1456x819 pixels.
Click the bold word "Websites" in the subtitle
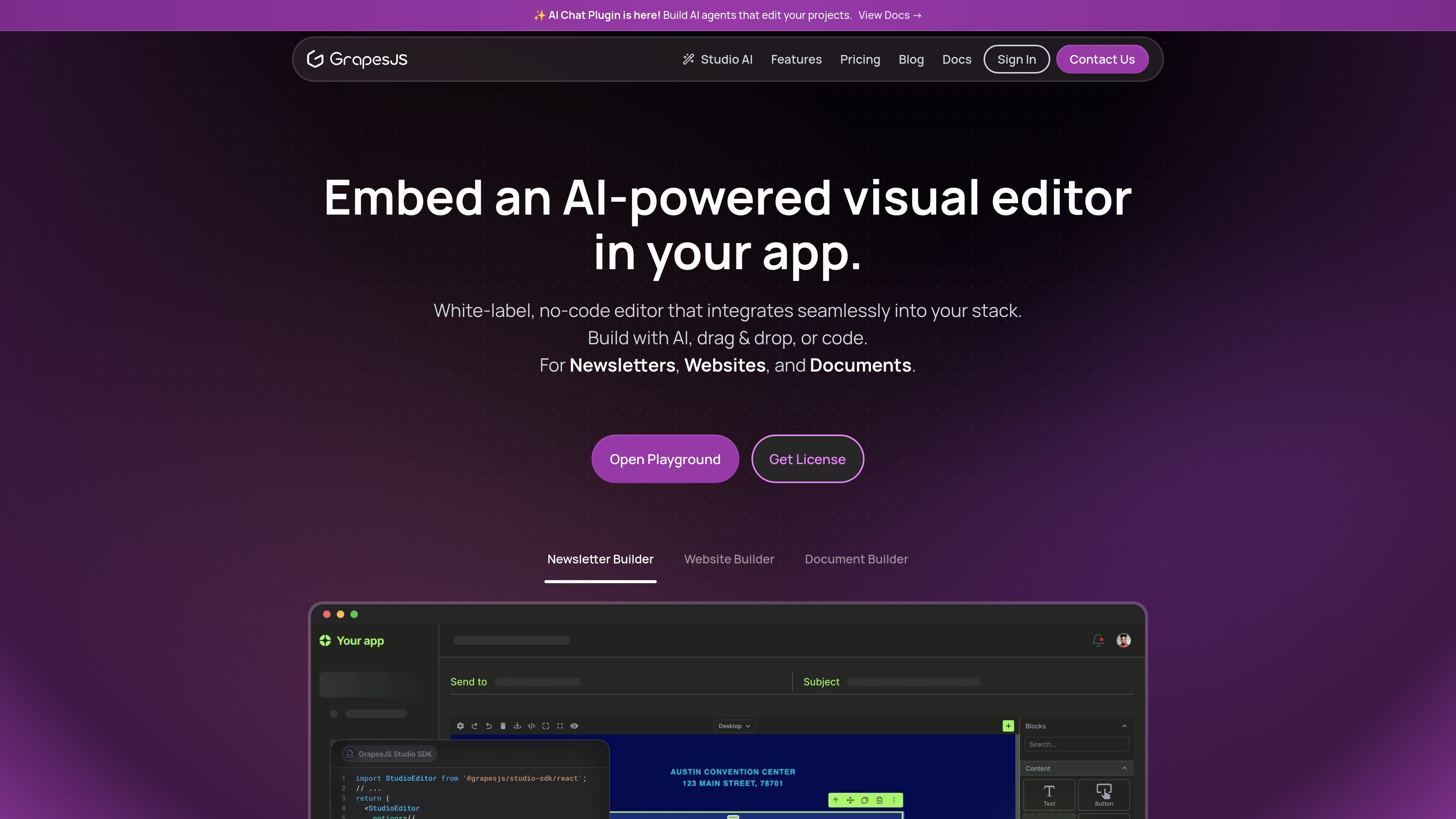click(x=725, y=365)
